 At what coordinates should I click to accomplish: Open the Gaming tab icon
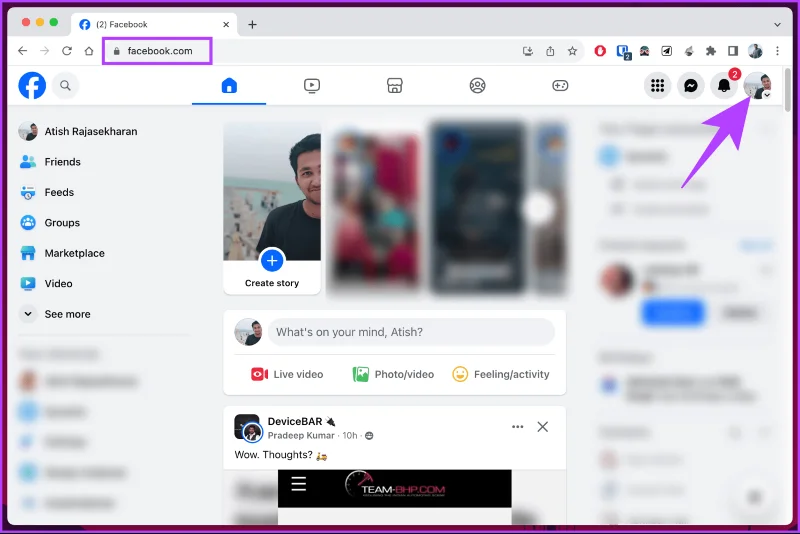pyautogui.click(x=560, y=85)
